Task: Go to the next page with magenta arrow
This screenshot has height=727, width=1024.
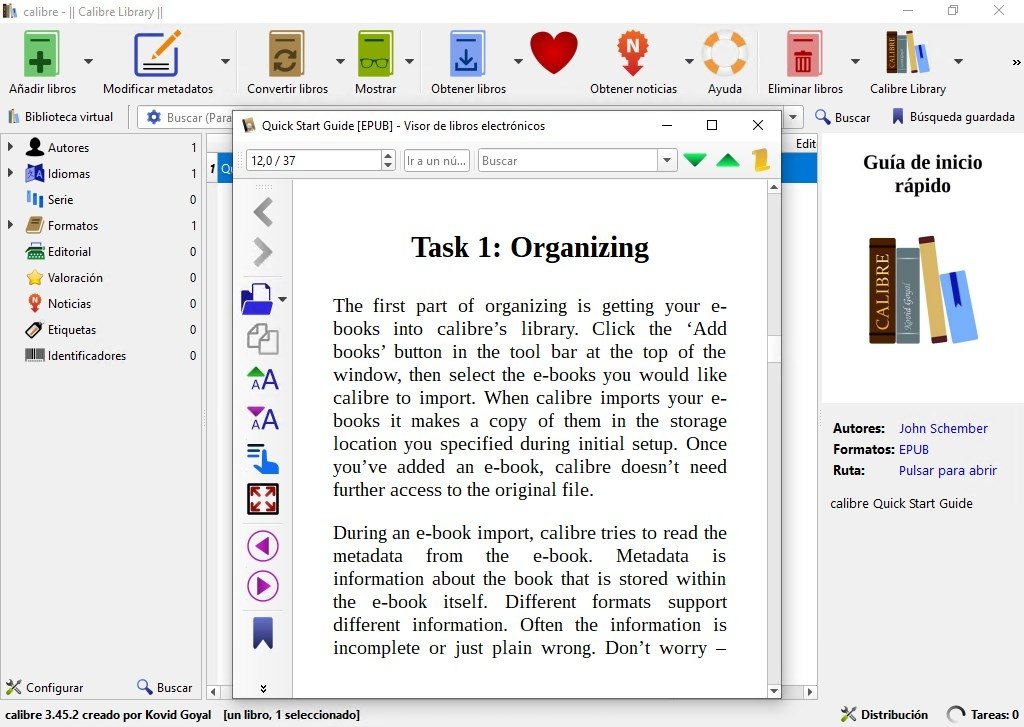Action: 263,586
